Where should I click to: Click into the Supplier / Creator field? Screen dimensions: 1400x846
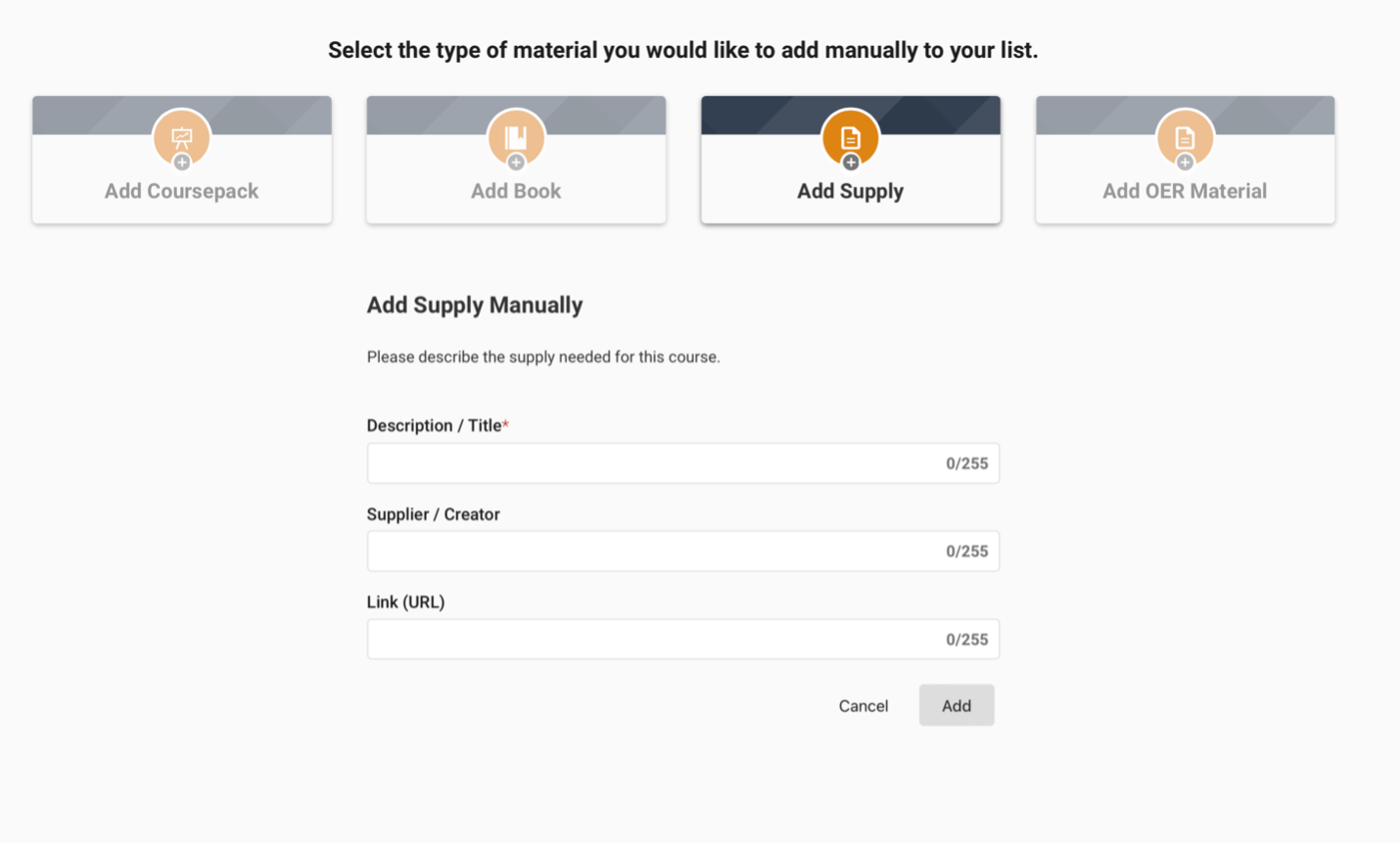pos(646,551)
